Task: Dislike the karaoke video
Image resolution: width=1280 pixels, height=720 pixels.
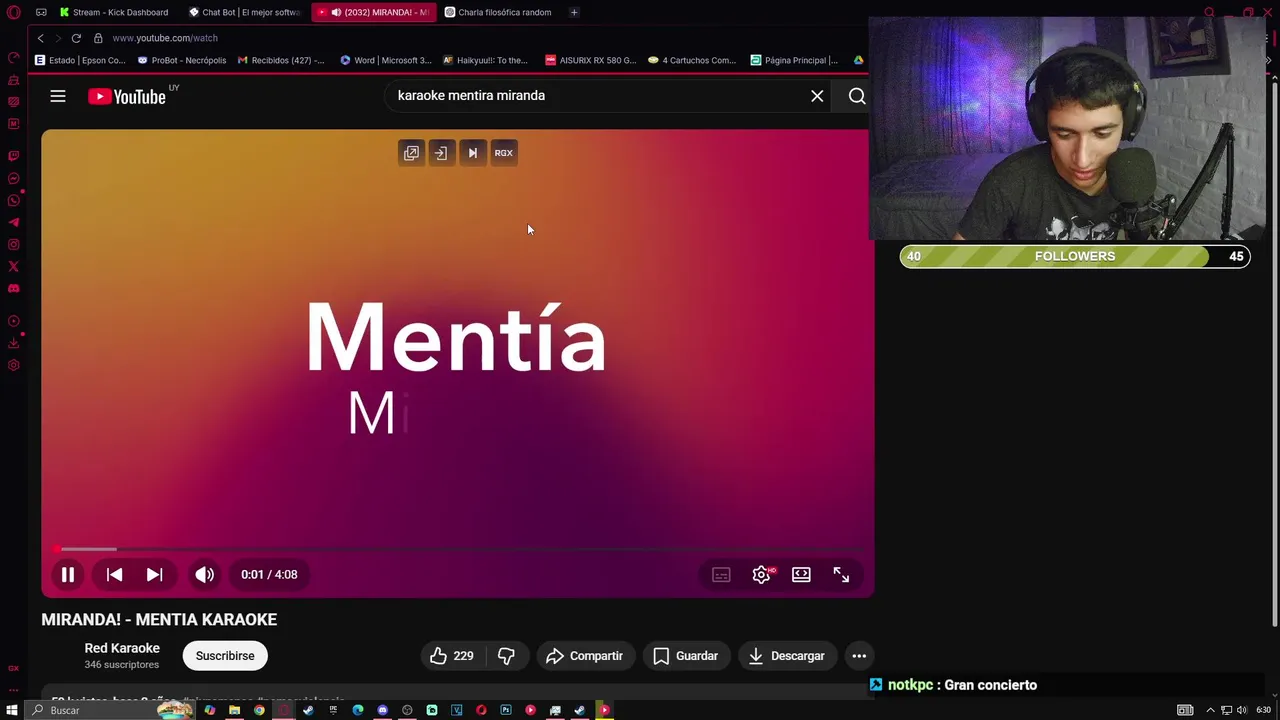Action: [507, 656]
